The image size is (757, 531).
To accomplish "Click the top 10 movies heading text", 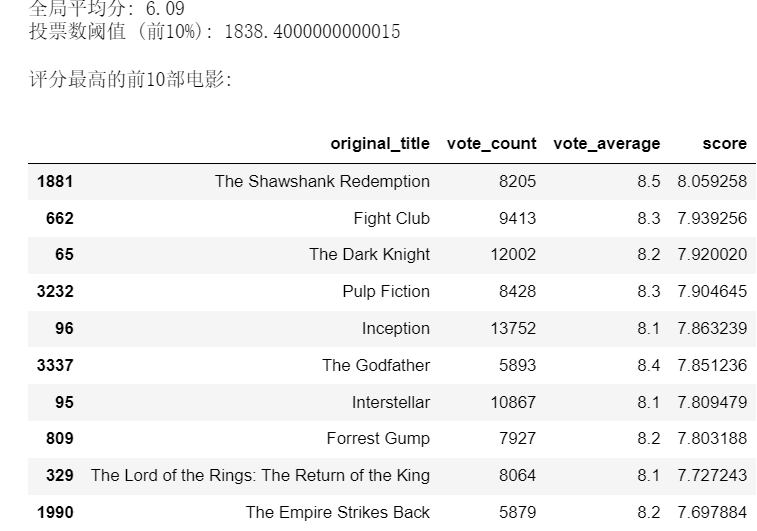I will pyautogui.click(x=130, y=78).
